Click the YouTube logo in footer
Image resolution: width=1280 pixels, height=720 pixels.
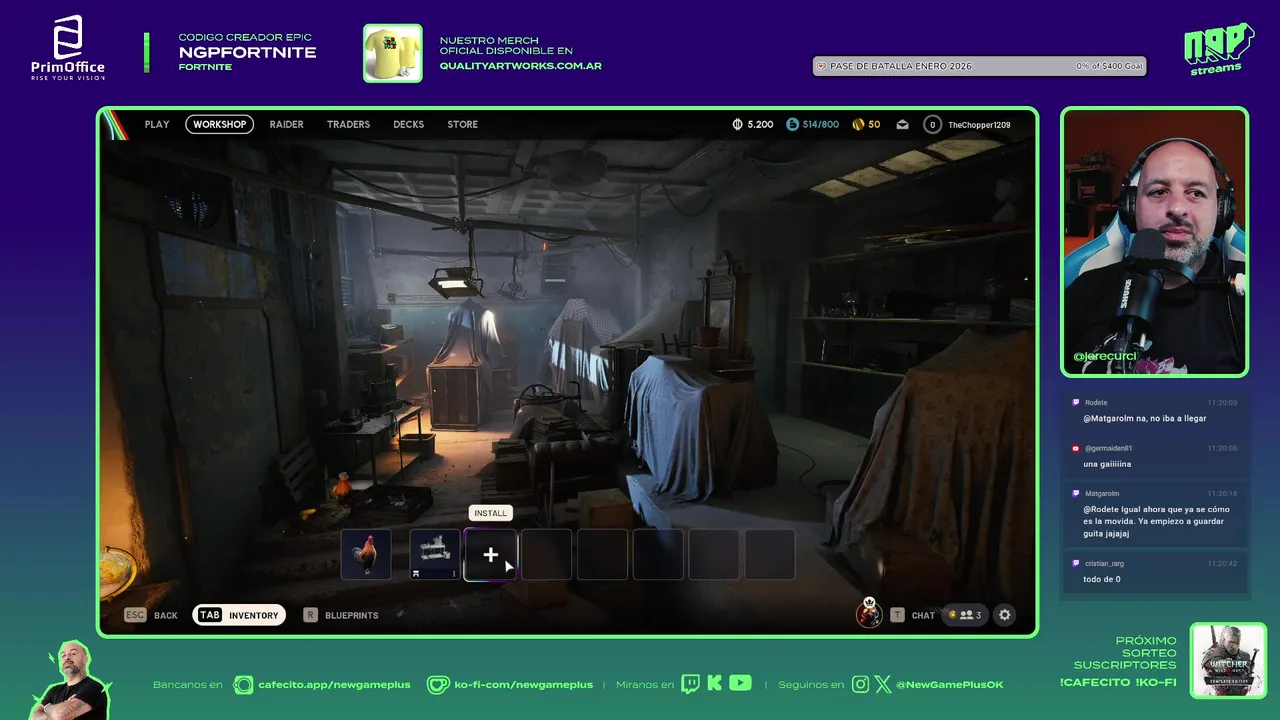pyautogui.click(x=740, y=683)
